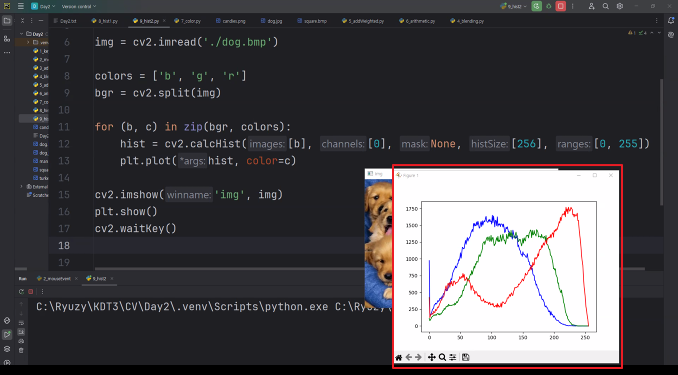678x375 pixels.
Task: Open more tool windows ellipsis in left bar
Action: pyautogui.click(x=7, y=52)
